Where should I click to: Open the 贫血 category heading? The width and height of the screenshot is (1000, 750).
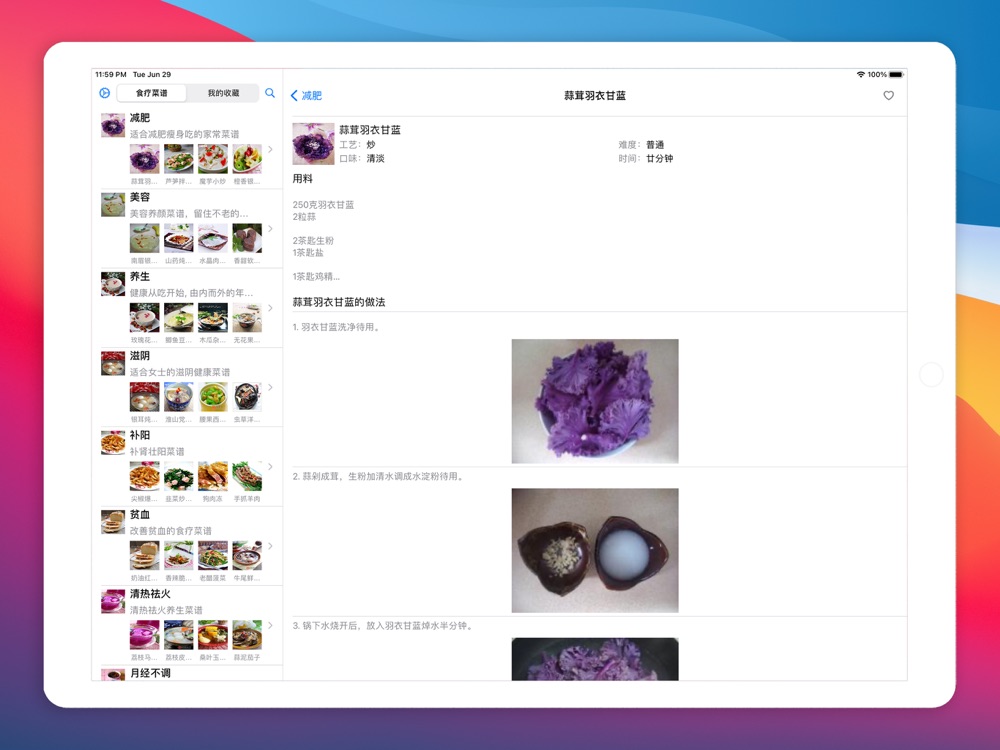[140, 515]
